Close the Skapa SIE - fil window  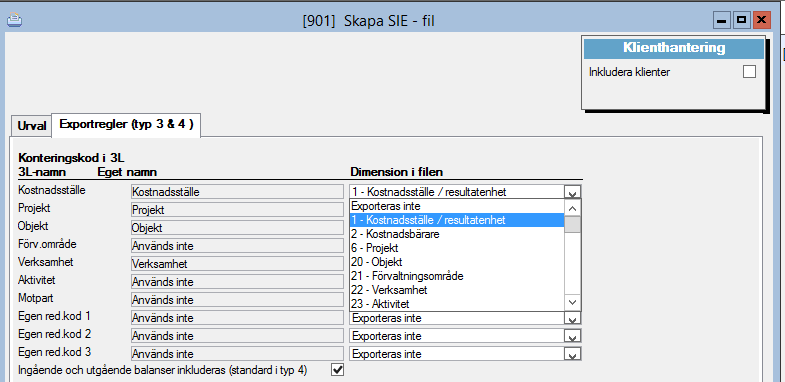[761, 21]
